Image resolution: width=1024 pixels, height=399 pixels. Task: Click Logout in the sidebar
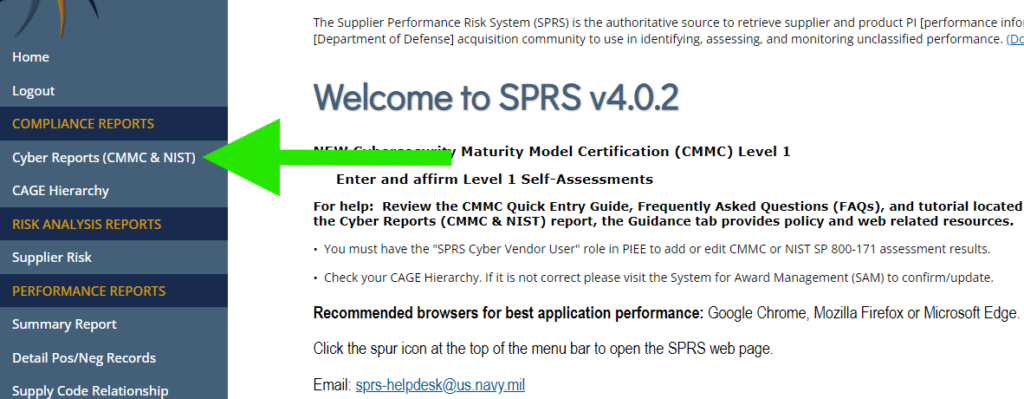coord(33,91)
